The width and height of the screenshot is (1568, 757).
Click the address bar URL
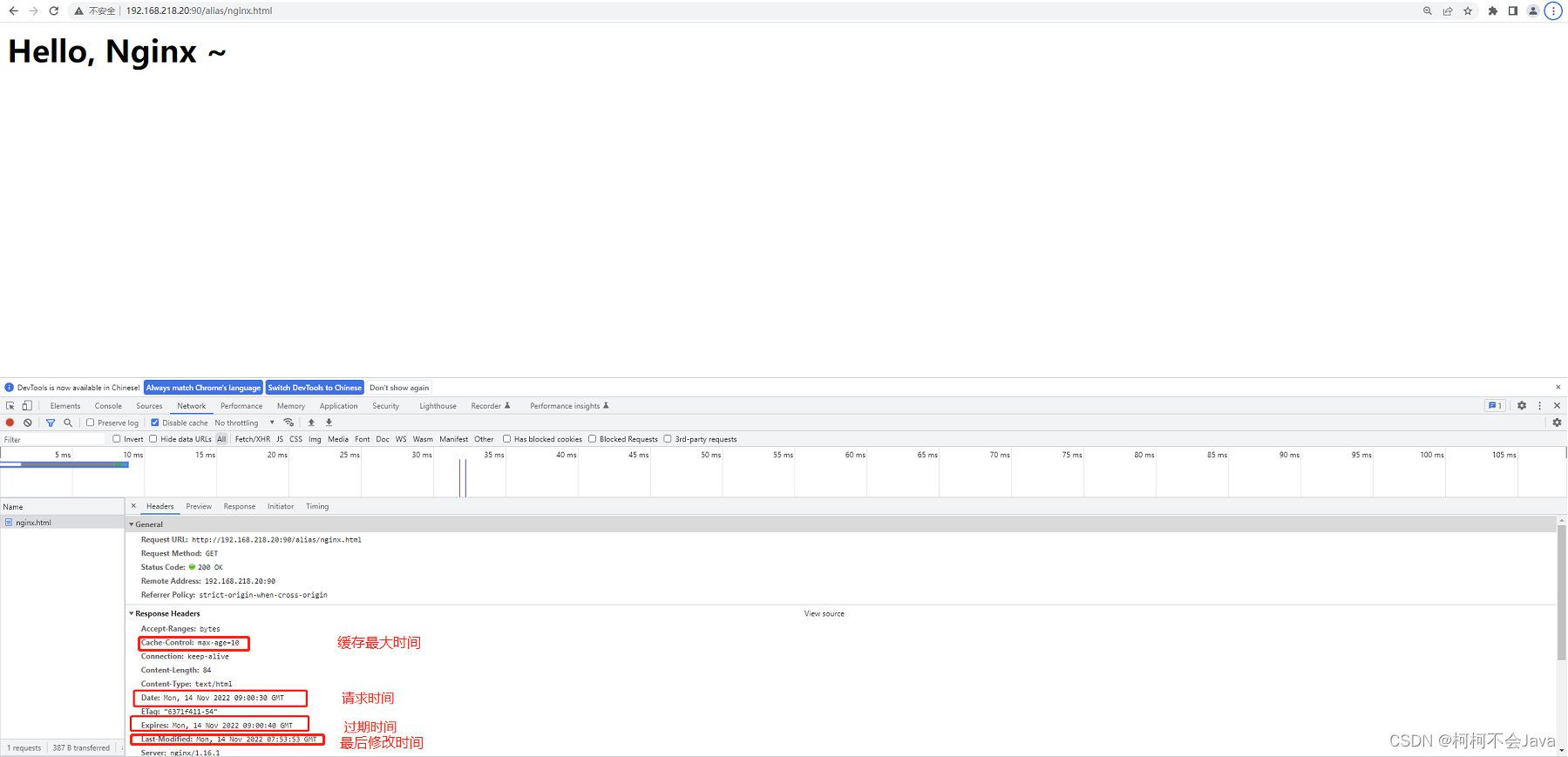coord(199,11)
